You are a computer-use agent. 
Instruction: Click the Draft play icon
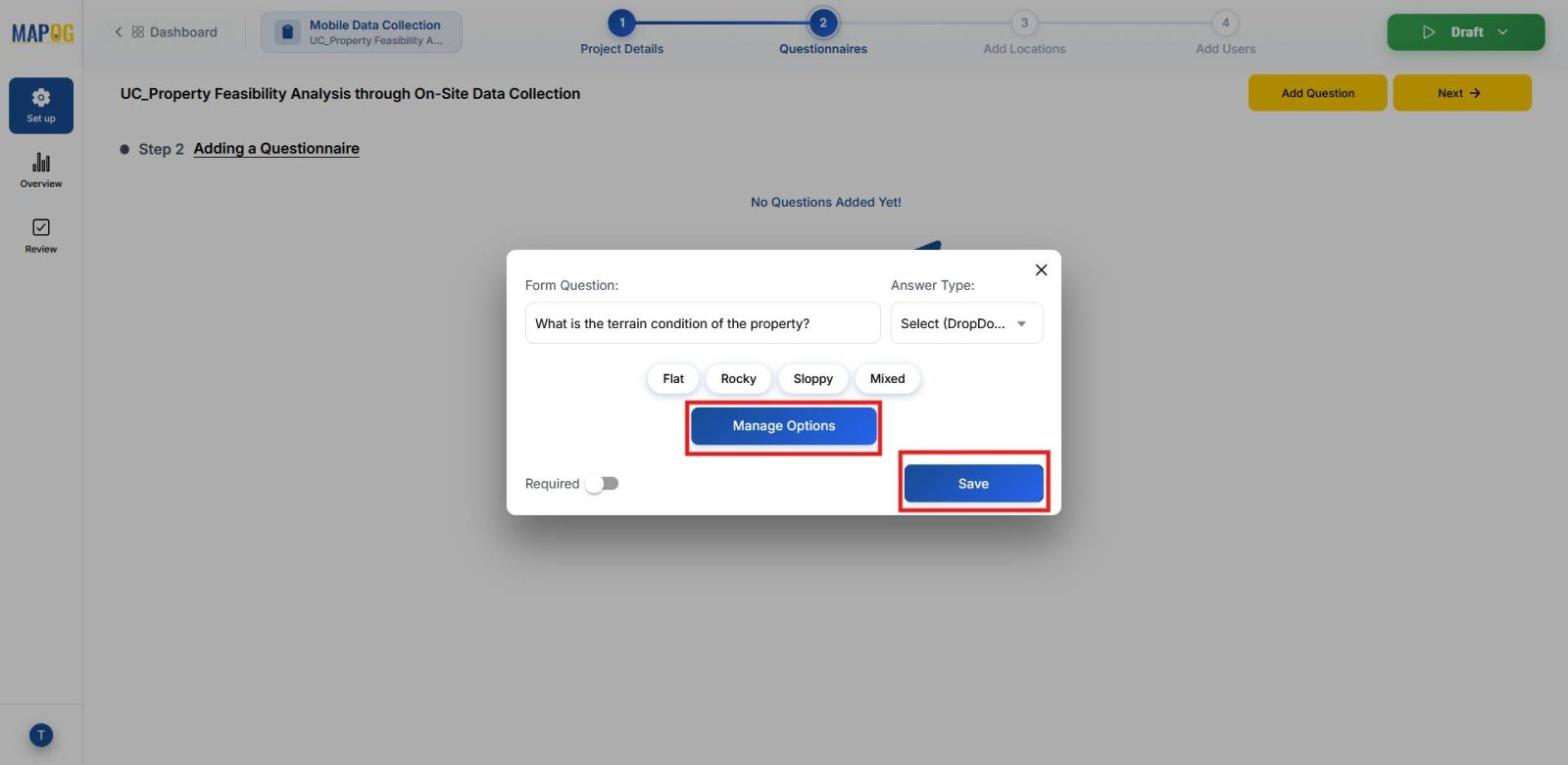click(x=1429, y=32)
